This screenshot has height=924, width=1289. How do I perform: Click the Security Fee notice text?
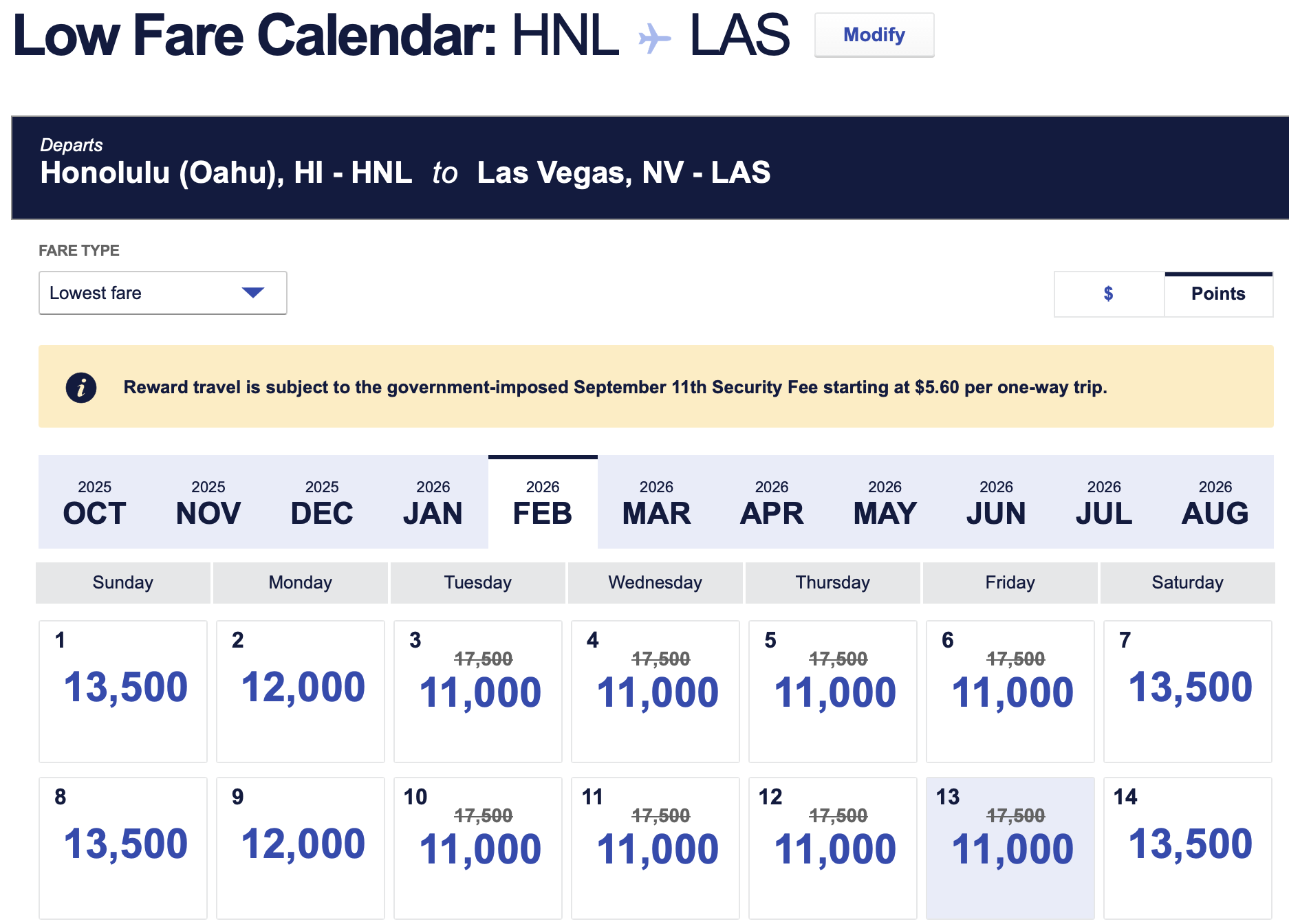click(616, 388)
